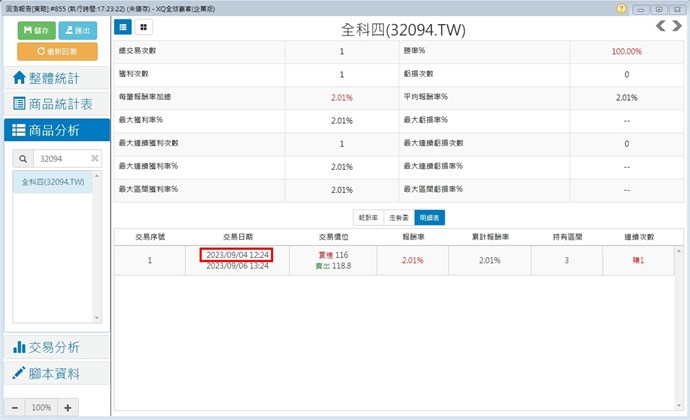Zoom in with the plus button

tap(68, 407)
